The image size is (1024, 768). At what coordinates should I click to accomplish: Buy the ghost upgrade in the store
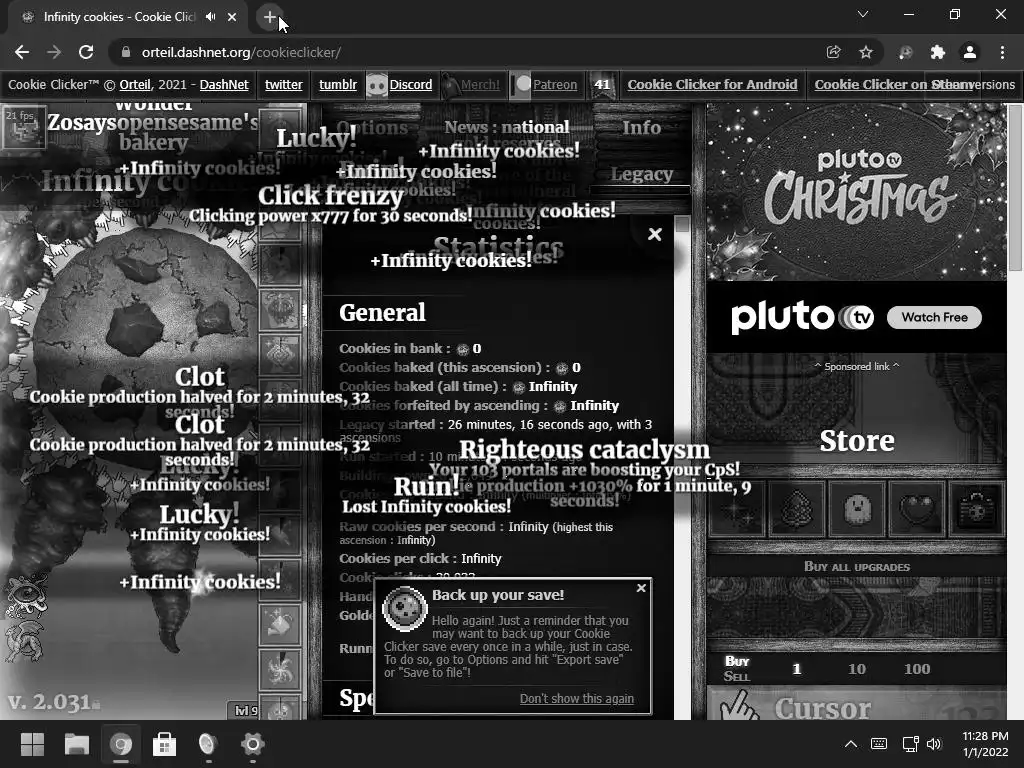tap(857, 509)
